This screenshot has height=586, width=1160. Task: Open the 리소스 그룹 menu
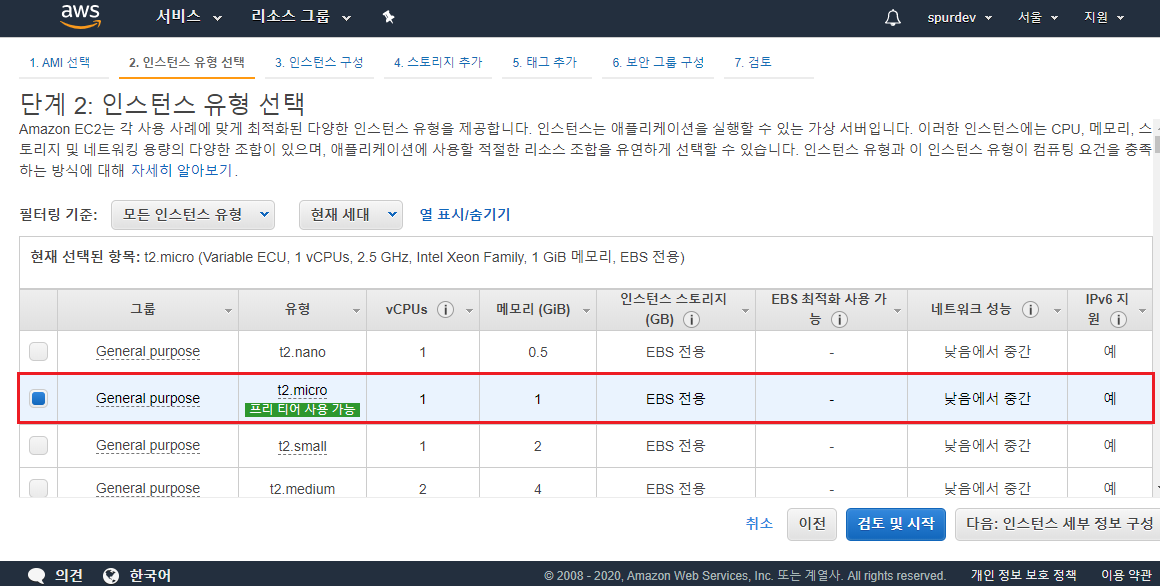pos(301,17)
